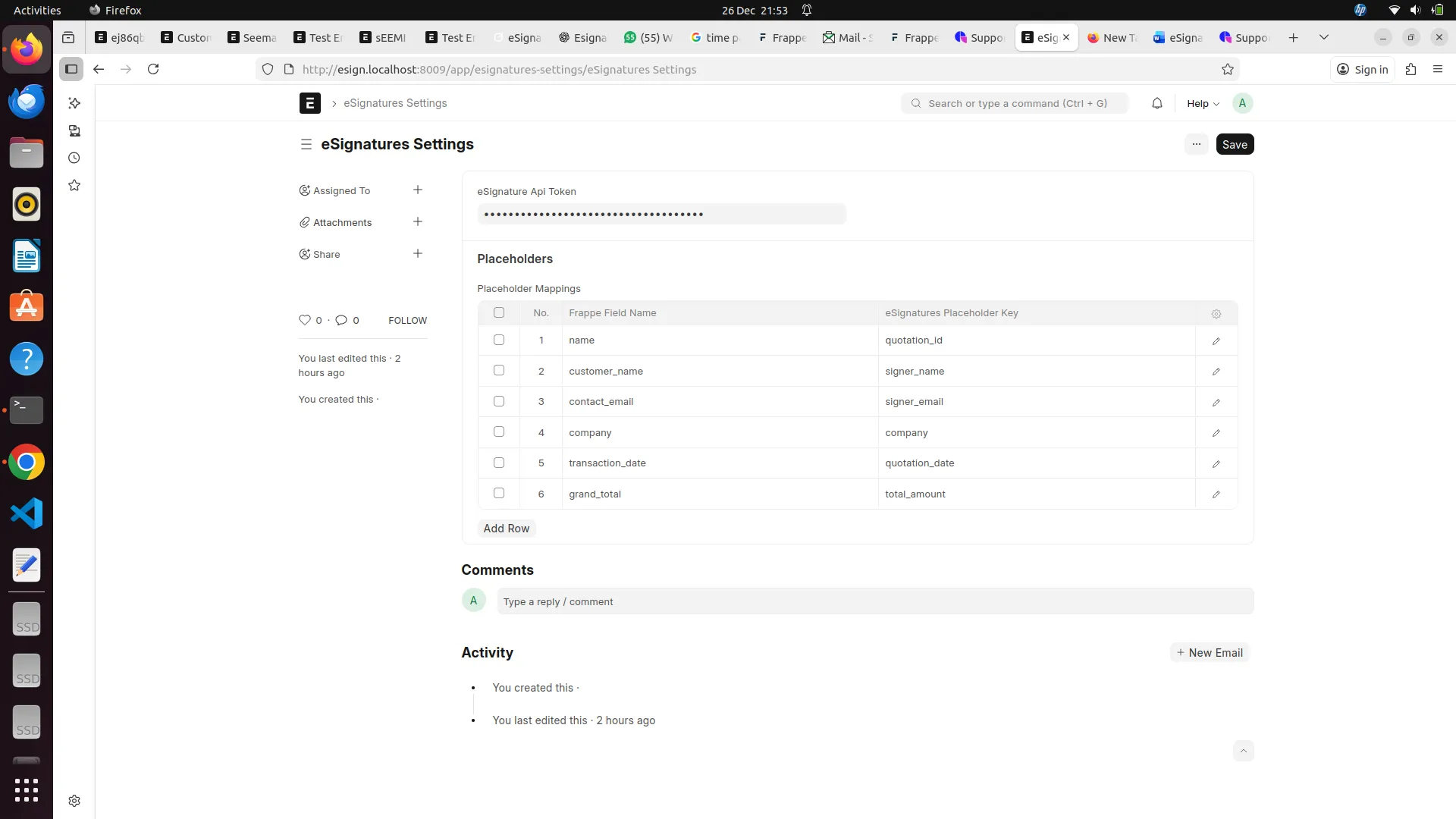Open the three-dots menu beside Save
The width and height of the screenshot is (1456, 819).
click(1196, 144)
